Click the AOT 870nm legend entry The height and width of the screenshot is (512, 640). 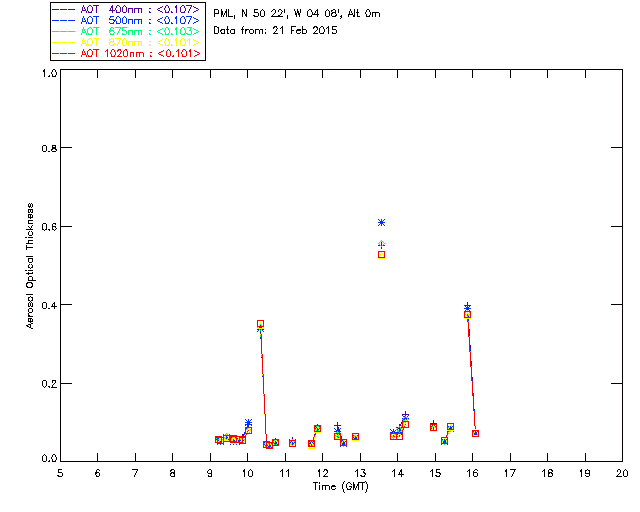[127, 42]
